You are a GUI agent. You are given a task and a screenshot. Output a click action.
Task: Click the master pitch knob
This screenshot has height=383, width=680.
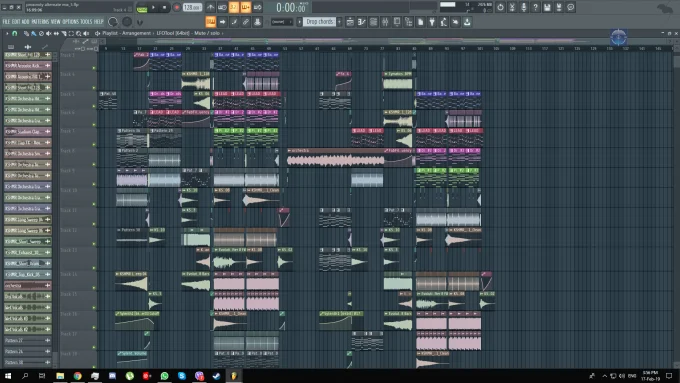(x=127, y=22)
